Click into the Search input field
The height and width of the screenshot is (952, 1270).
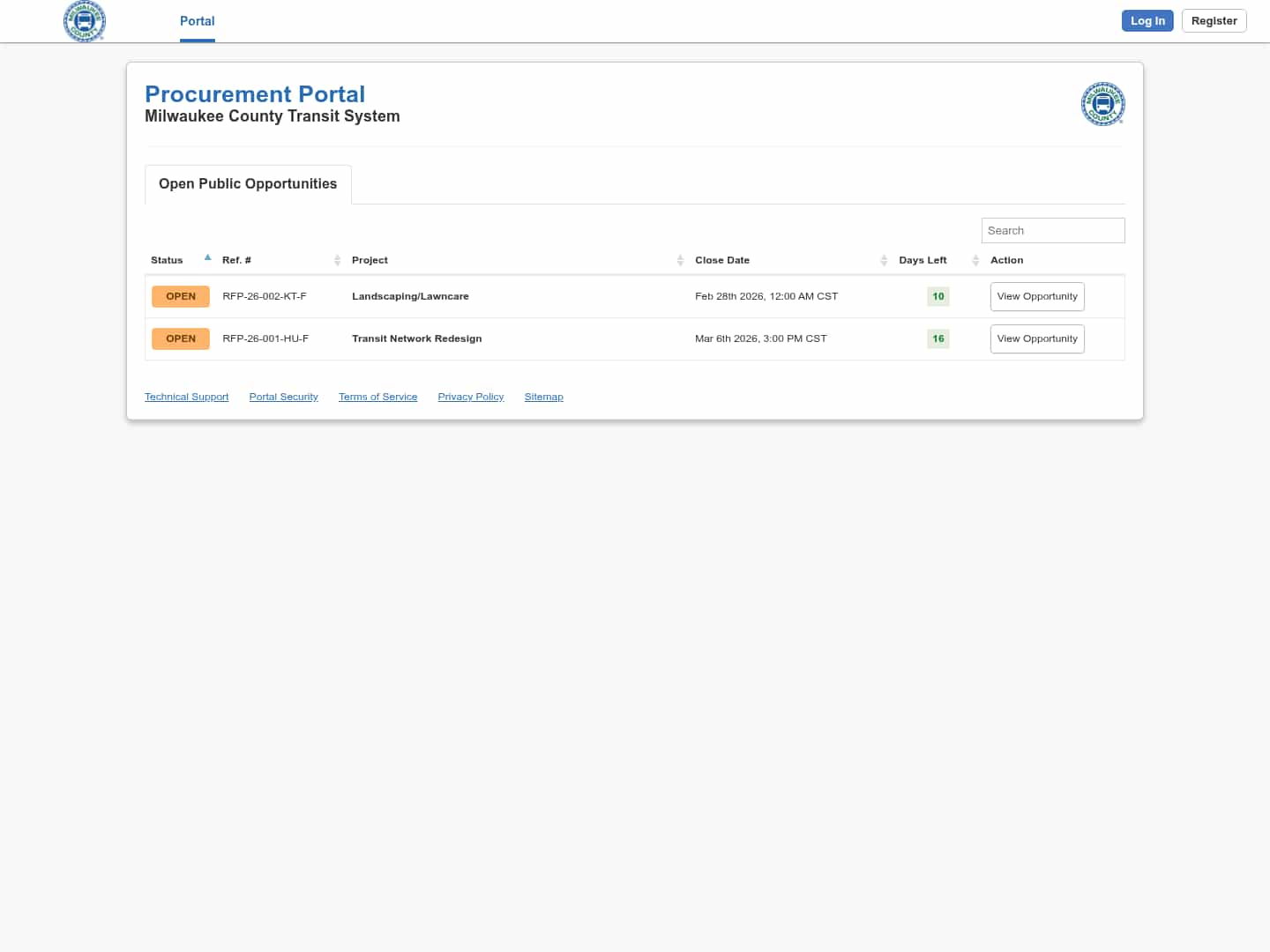(x=1052, y=230)
